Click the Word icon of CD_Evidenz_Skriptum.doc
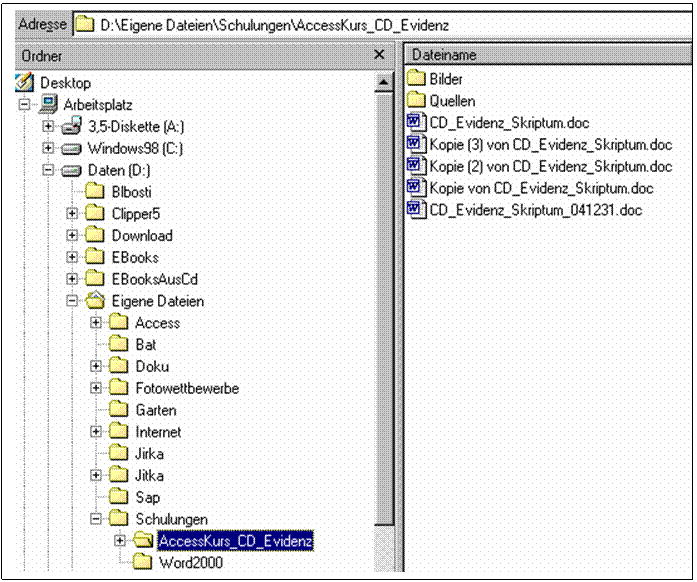 point(416,122)
